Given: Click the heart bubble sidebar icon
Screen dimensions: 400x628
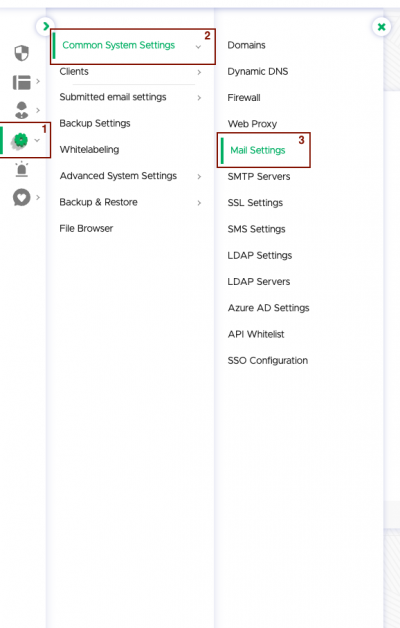Looking at the screenshot, I should click(22, 197).
